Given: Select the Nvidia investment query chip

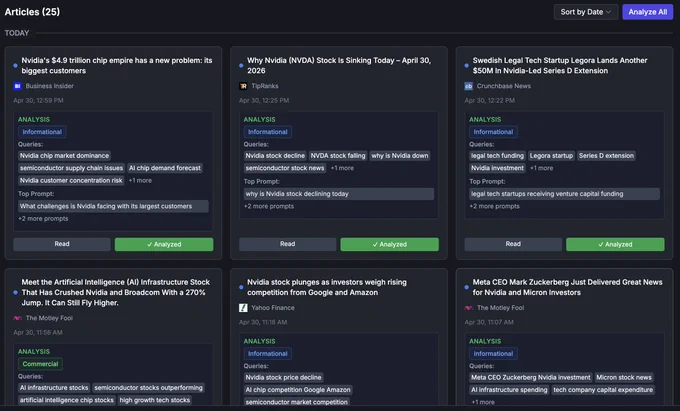Looking at the screenshot, I should tap(497, 168).
